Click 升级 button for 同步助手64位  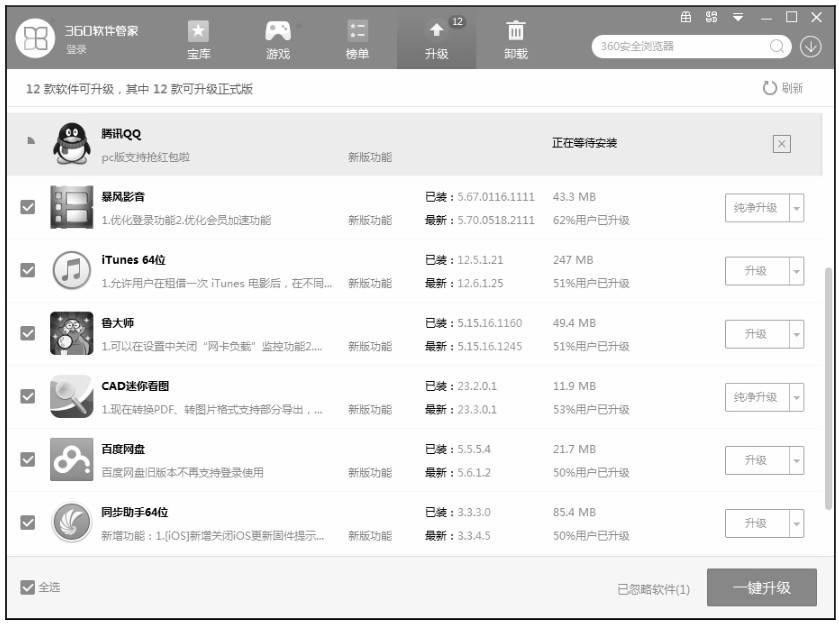757,523
